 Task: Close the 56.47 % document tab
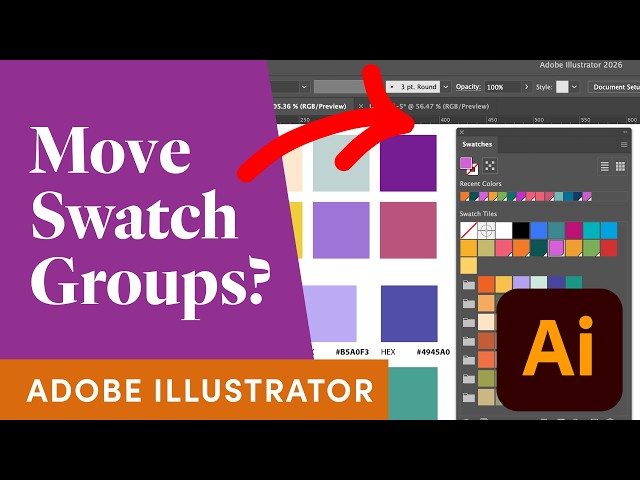click(361, 106)
